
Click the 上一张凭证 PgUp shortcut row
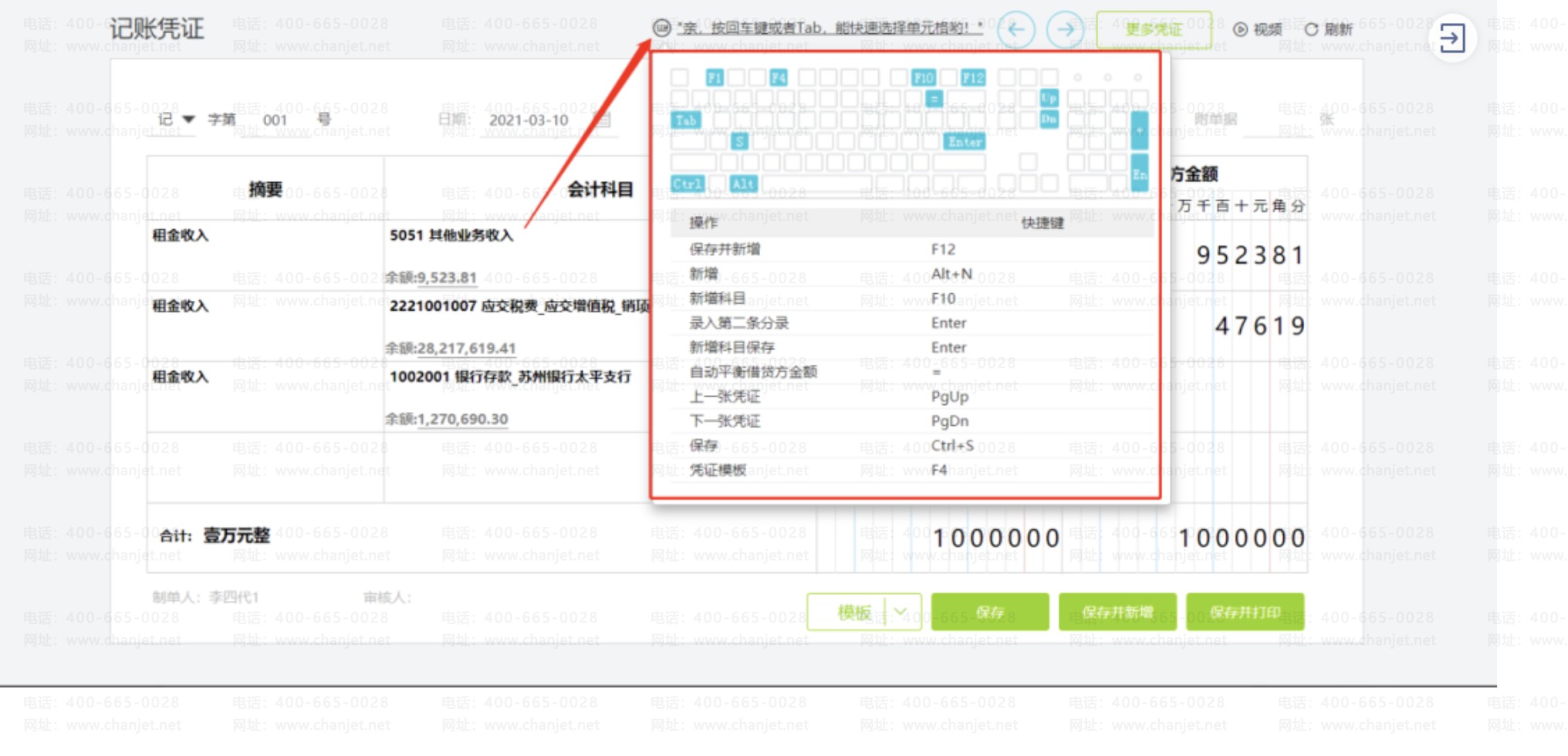(912, 397)
